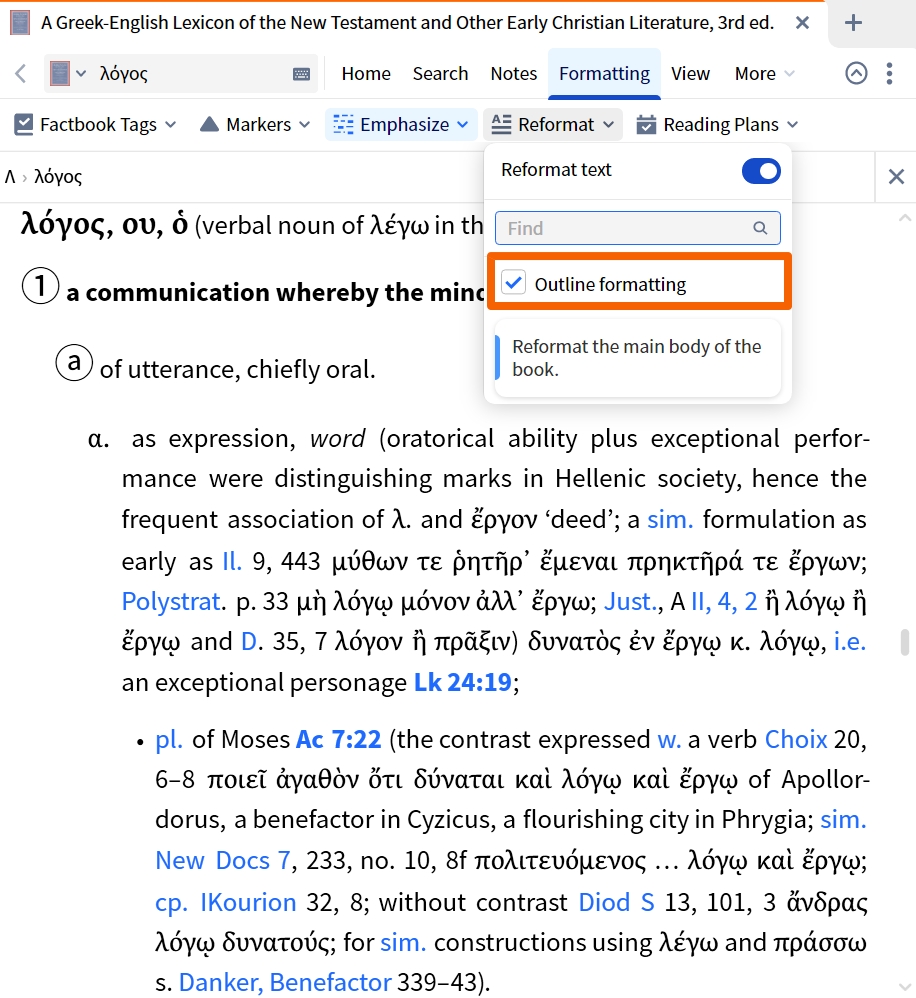Open the w. abbreviation link
Viewport: 916px width, 998px height.
pyautogui.click(x=669, y=740)
